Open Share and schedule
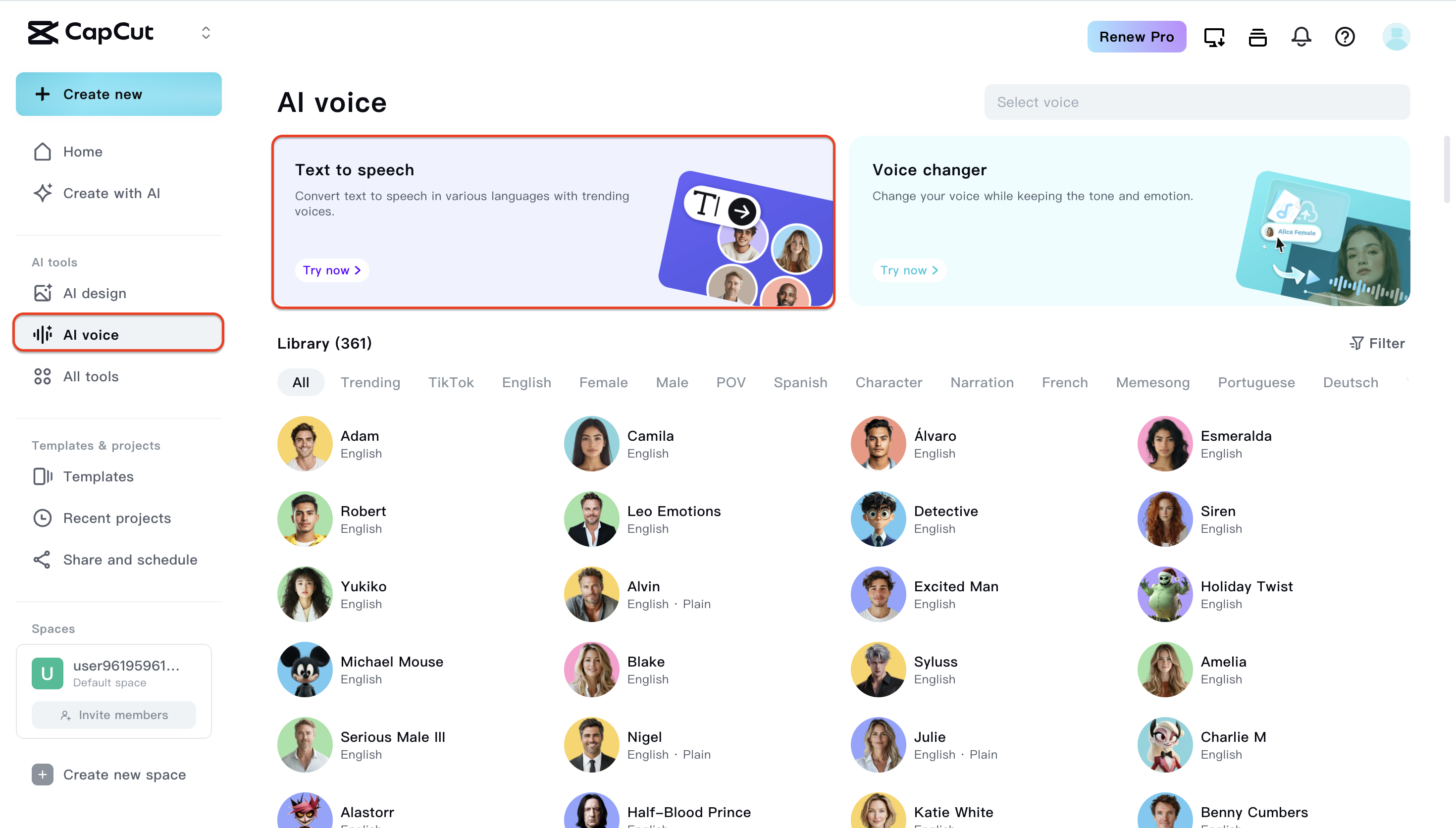 130,560
